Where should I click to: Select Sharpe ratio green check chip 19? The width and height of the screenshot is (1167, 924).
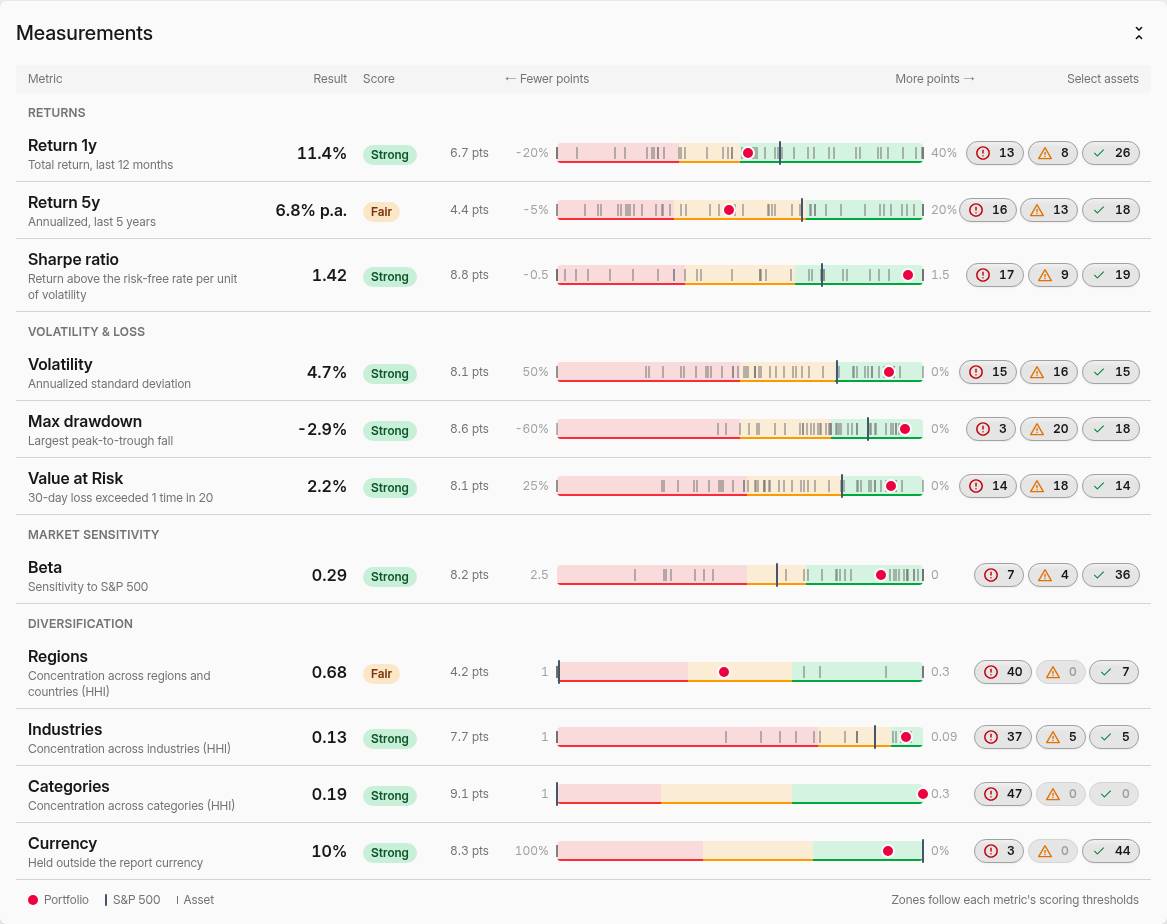tap(1110, 275)
